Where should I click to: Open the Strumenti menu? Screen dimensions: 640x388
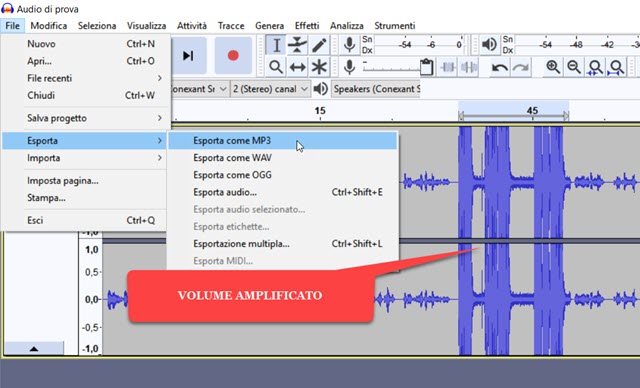pos(395,26)
